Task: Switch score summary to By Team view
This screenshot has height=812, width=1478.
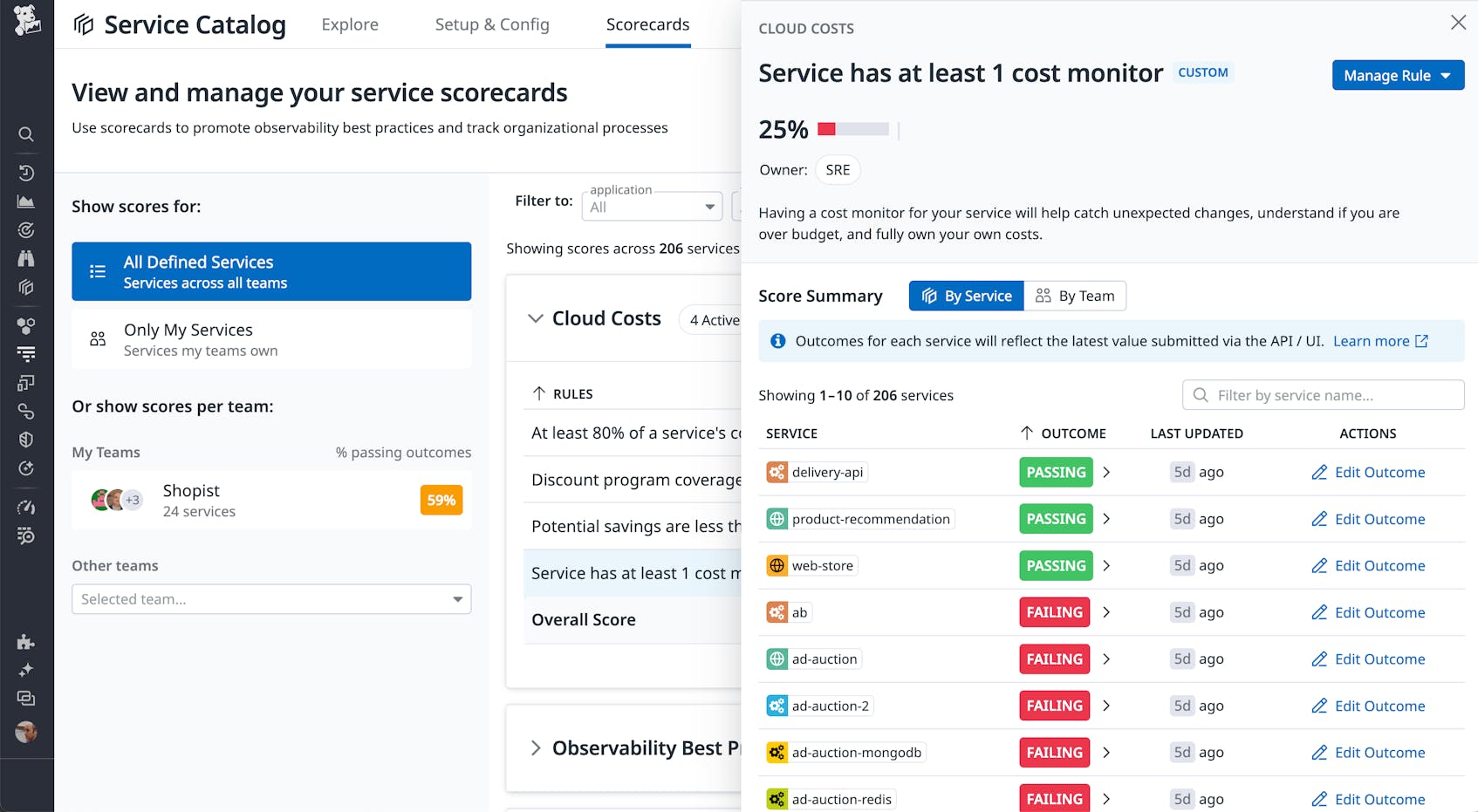Action: pos(1075,296)
